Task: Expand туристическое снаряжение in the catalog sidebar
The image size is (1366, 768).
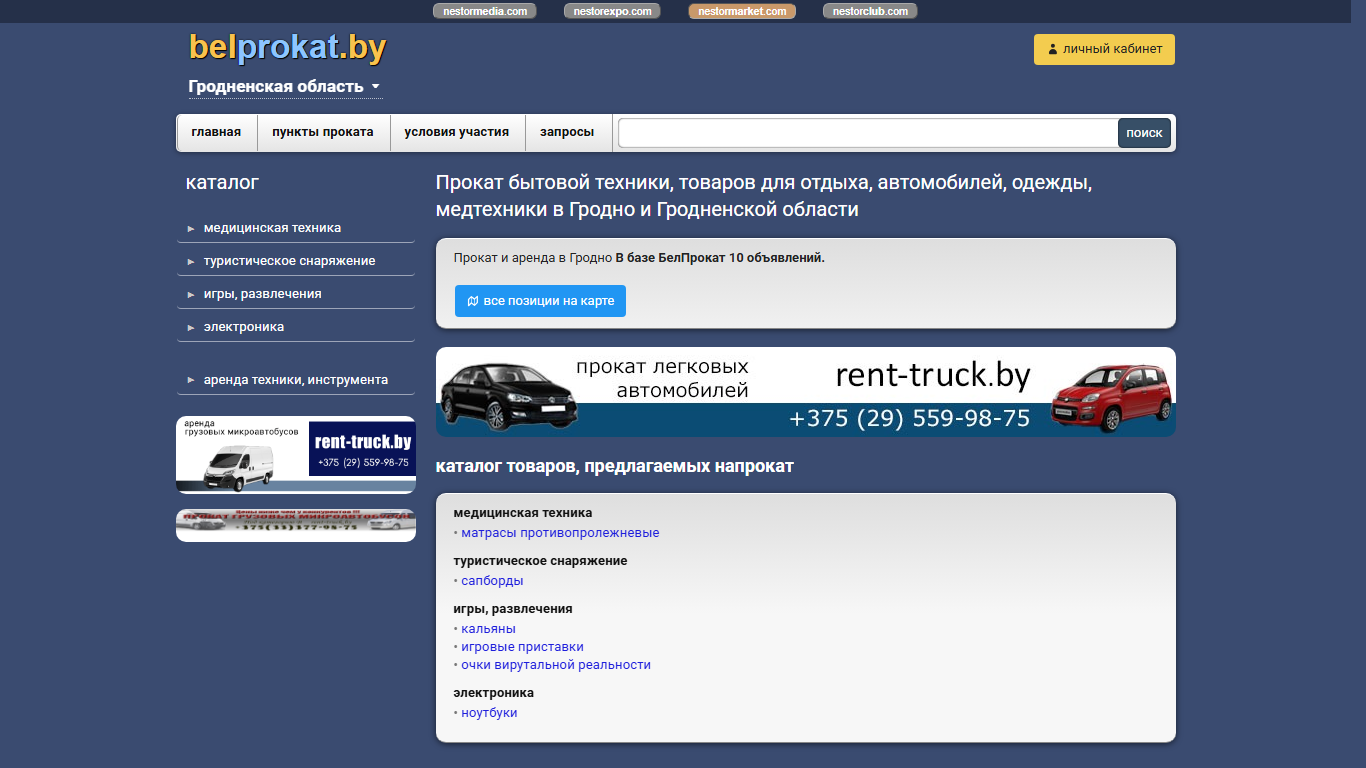Action: pos(295,261)
